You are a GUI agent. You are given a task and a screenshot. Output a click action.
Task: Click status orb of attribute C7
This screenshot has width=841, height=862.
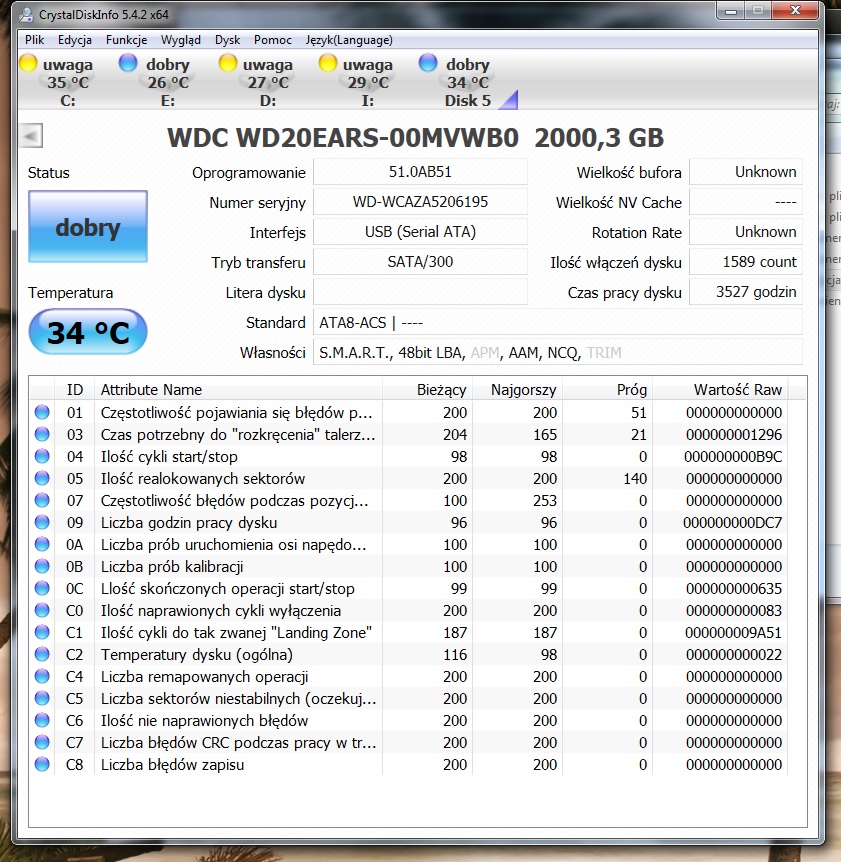coord(42,742)
